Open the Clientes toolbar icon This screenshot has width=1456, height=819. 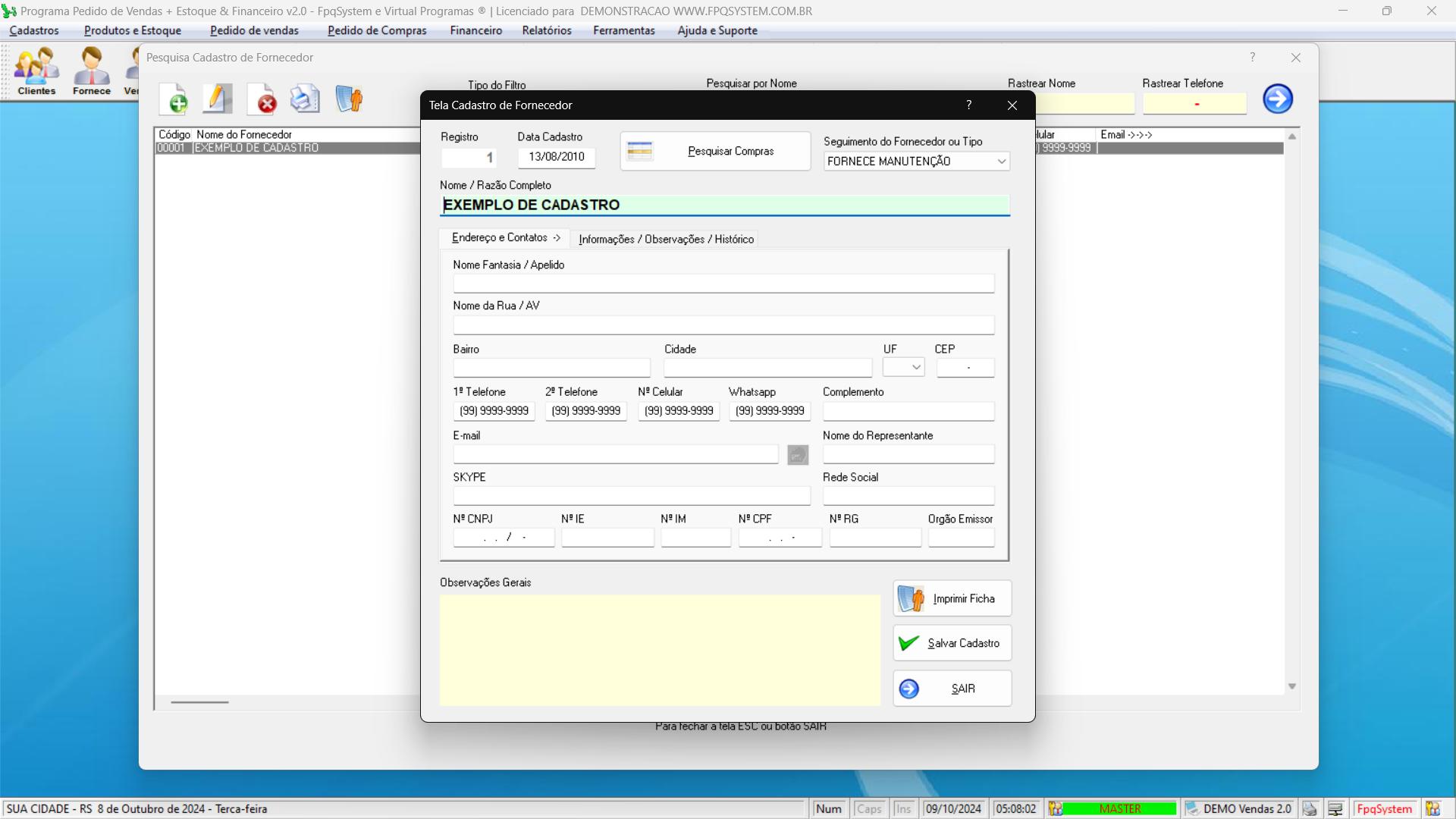(36, 71)
